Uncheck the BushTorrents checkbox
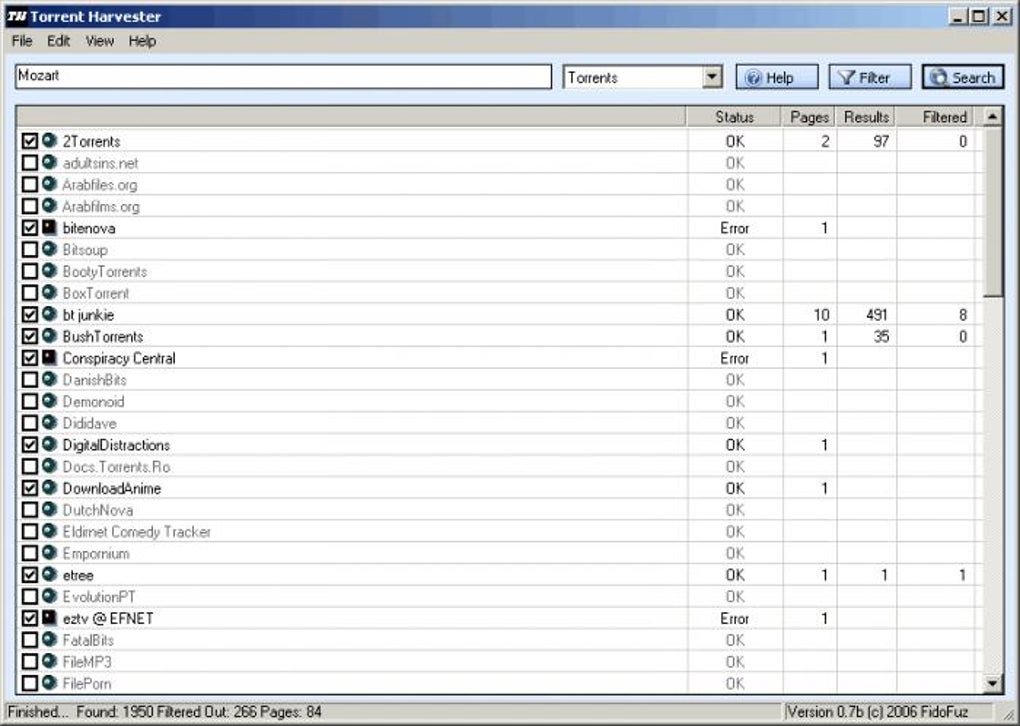1020x726 pixels. 30,336
